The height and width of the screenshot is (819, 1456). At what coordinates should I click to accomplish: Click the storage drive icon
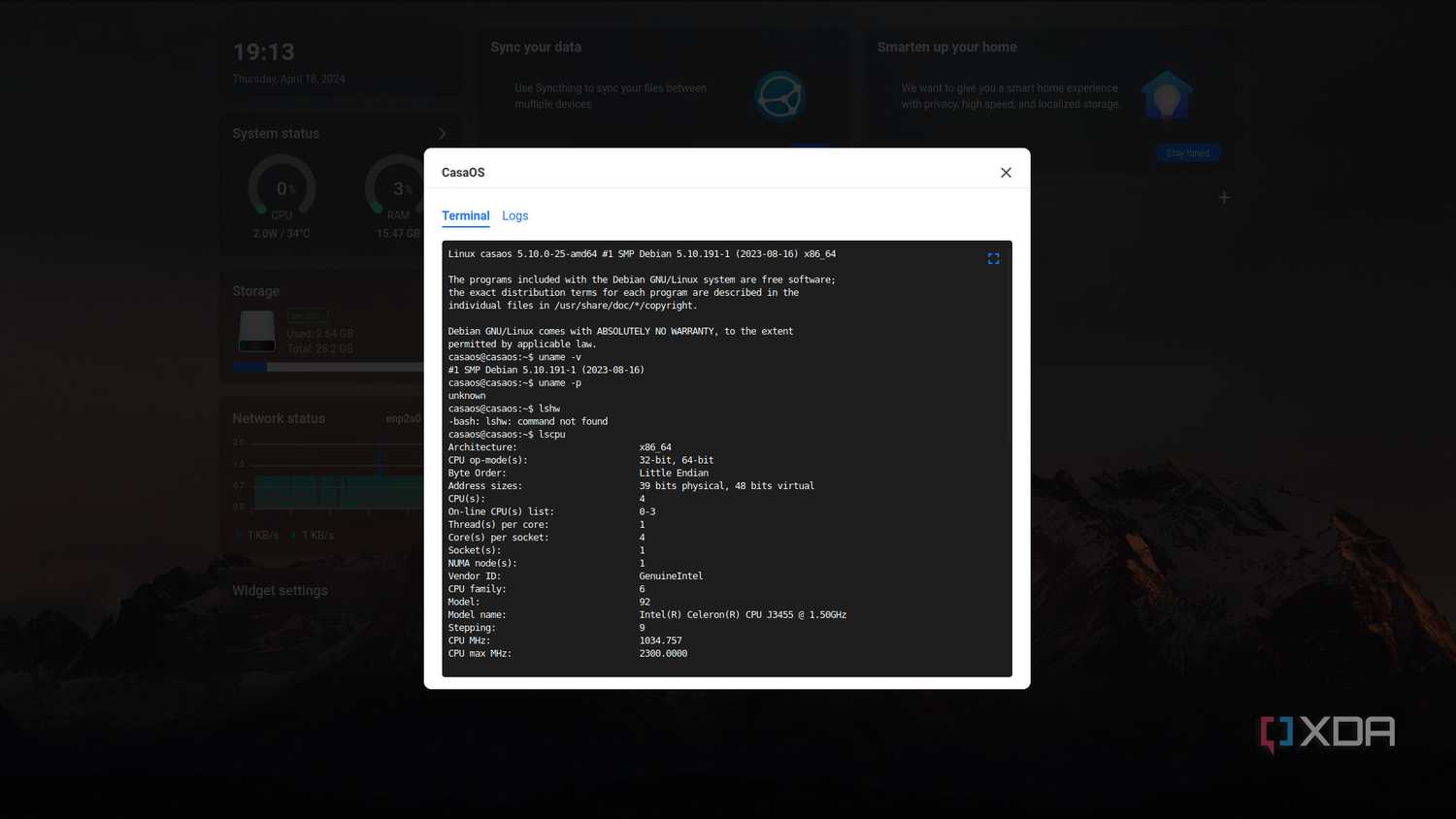pos(257,331)
